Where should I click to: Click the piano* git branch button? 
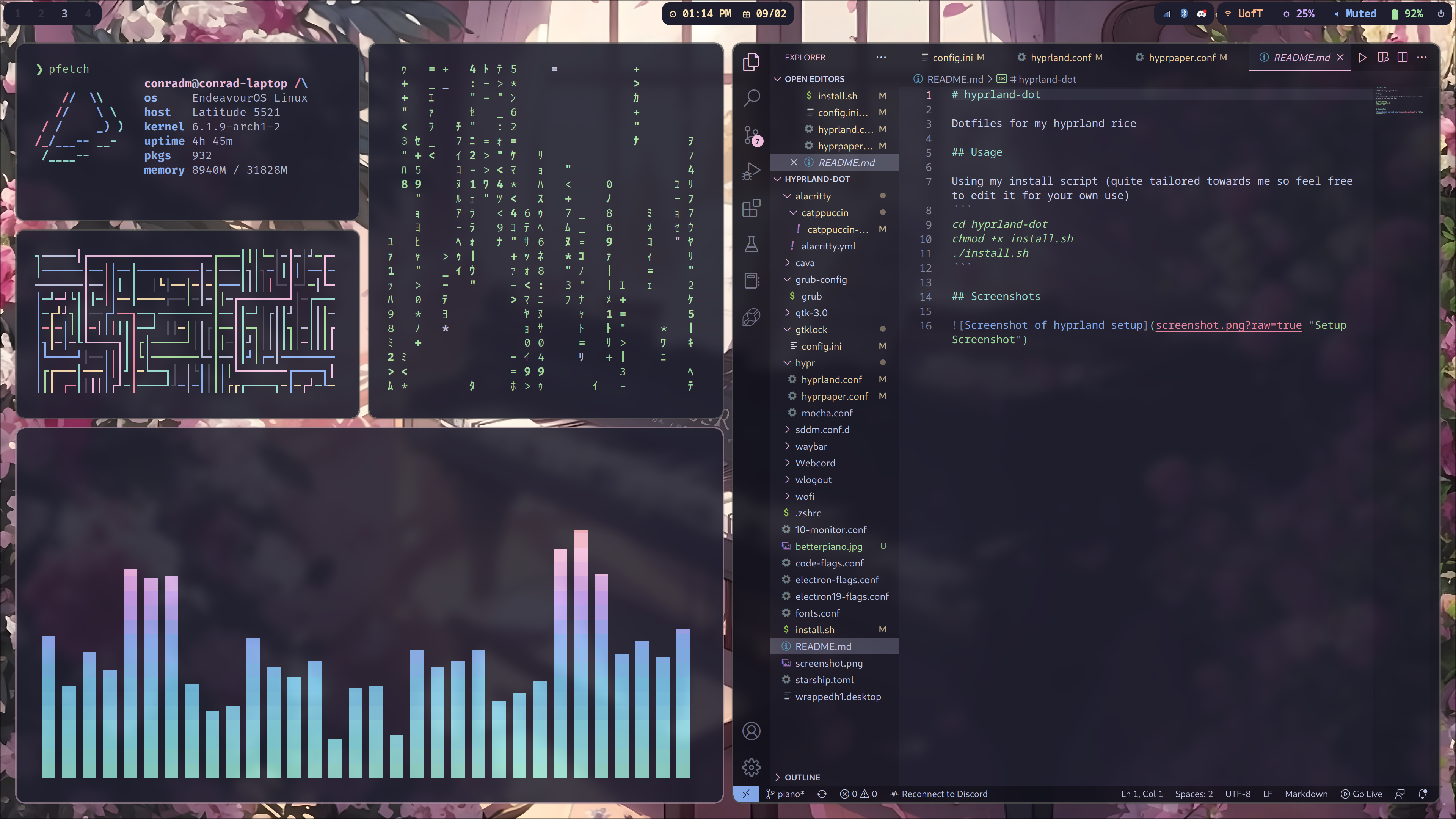[785, 794]
